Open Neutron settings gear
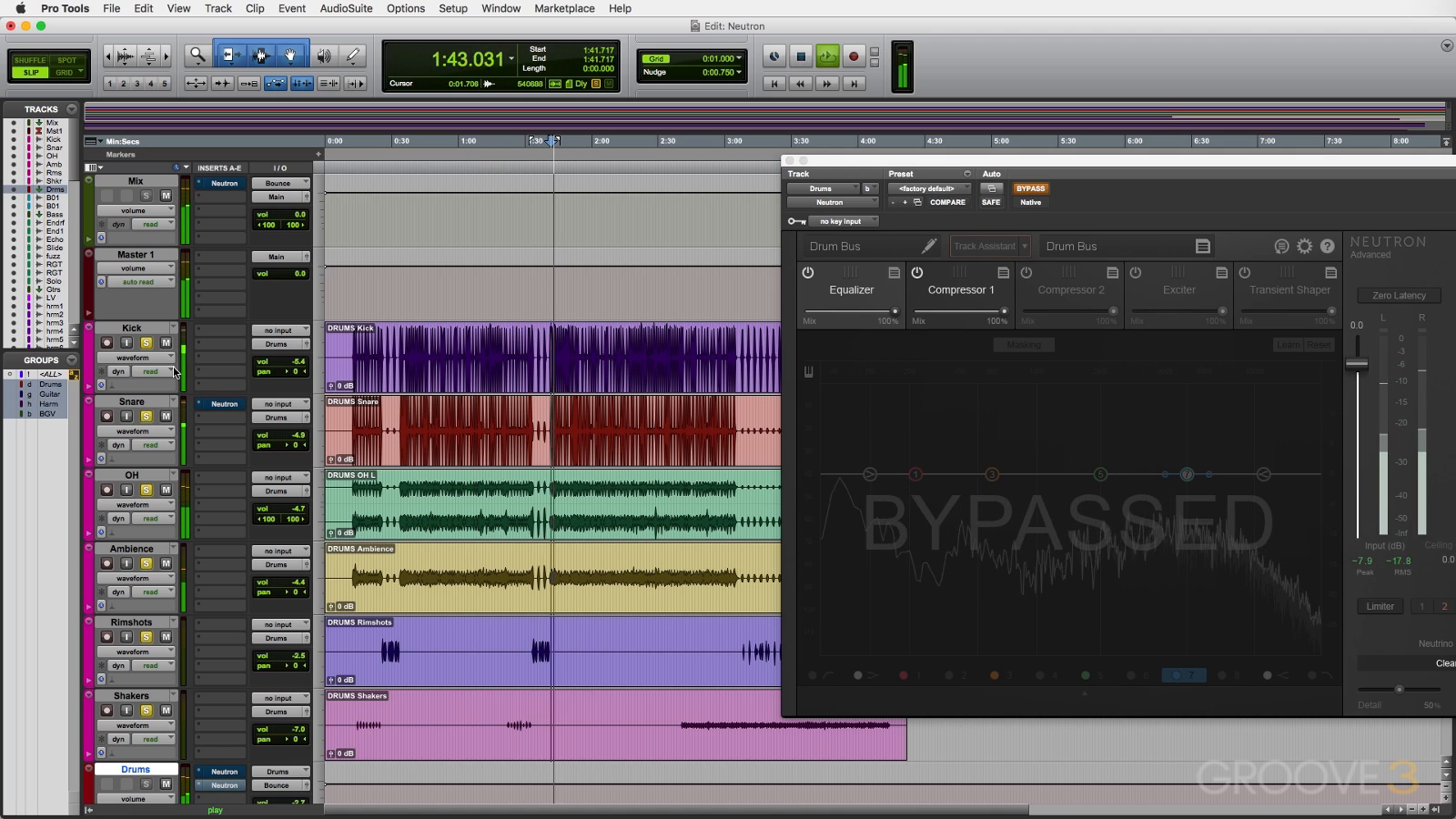The image size is (1456, 819). click(x=1304, y=247)
